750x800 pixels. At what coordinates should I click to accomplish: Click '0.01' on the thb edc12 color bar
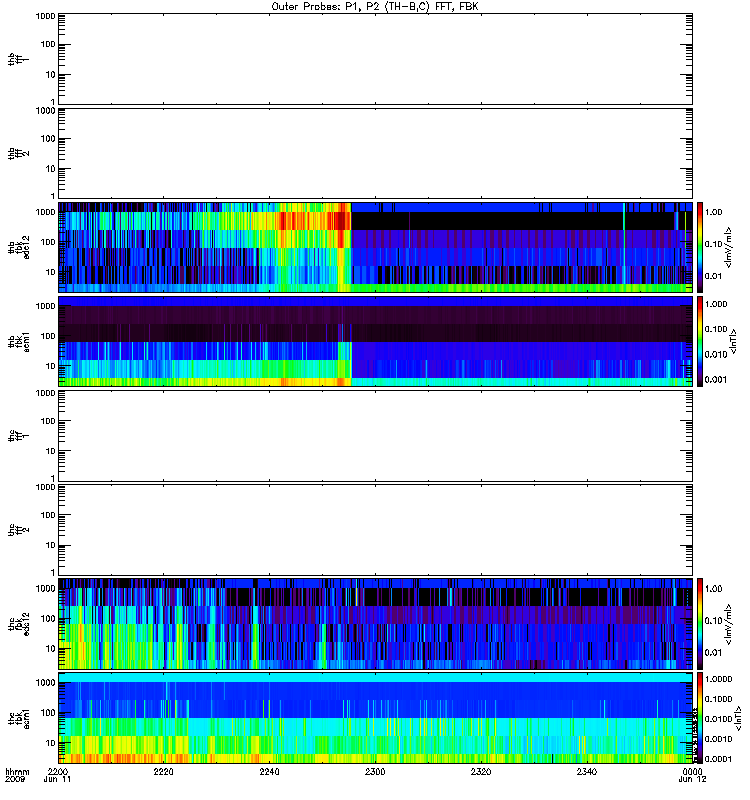tap(714, 276)
